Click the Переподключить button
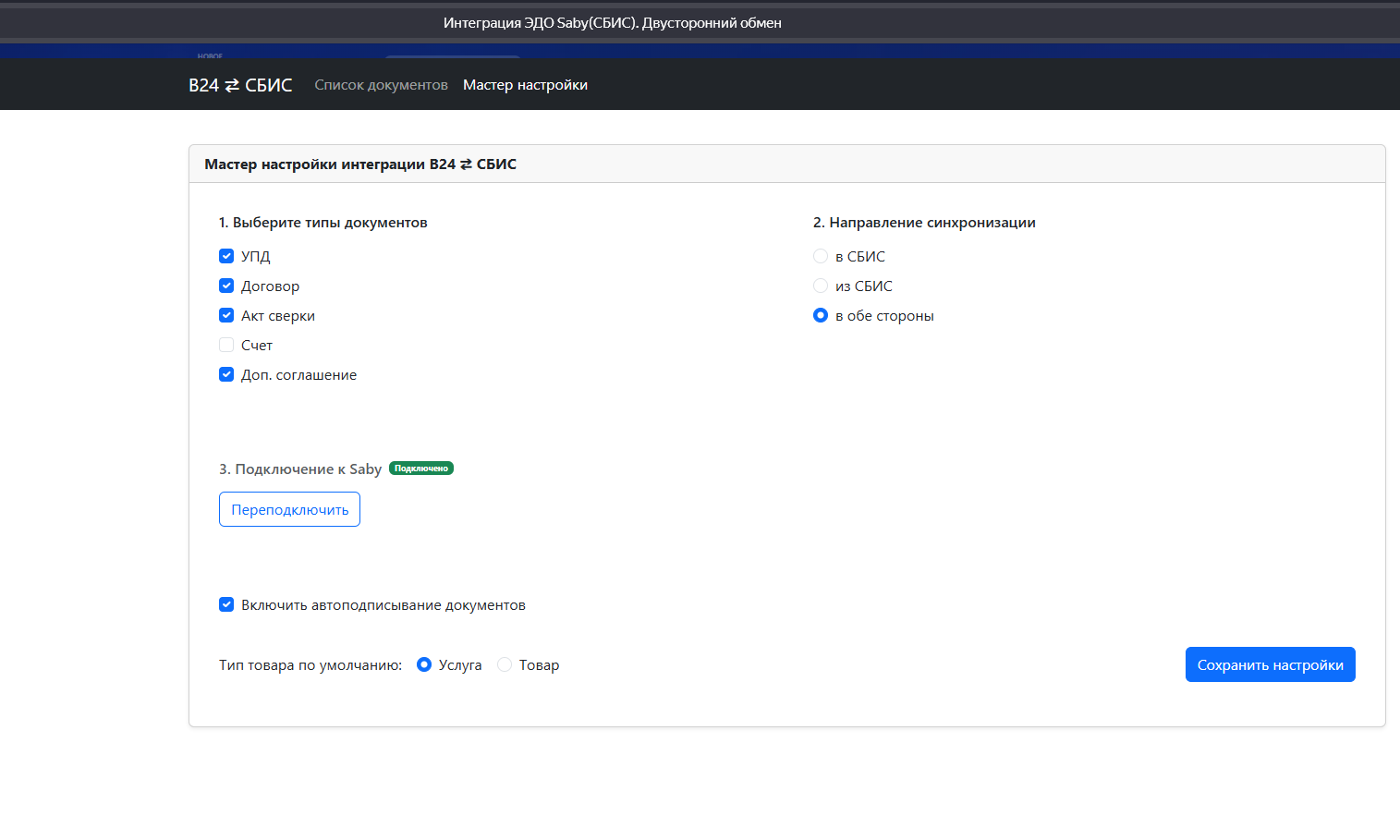 coord(289,509)
